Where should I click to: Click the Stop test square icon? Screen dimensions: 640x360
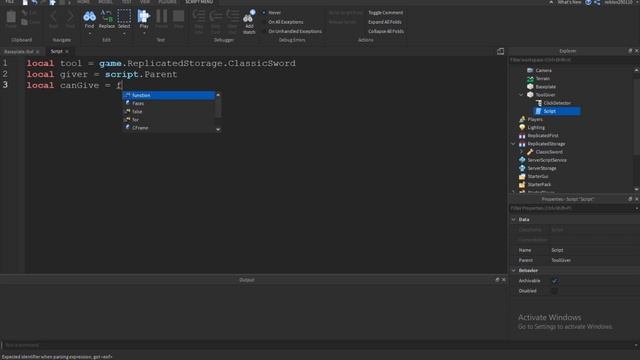[178, 16]
